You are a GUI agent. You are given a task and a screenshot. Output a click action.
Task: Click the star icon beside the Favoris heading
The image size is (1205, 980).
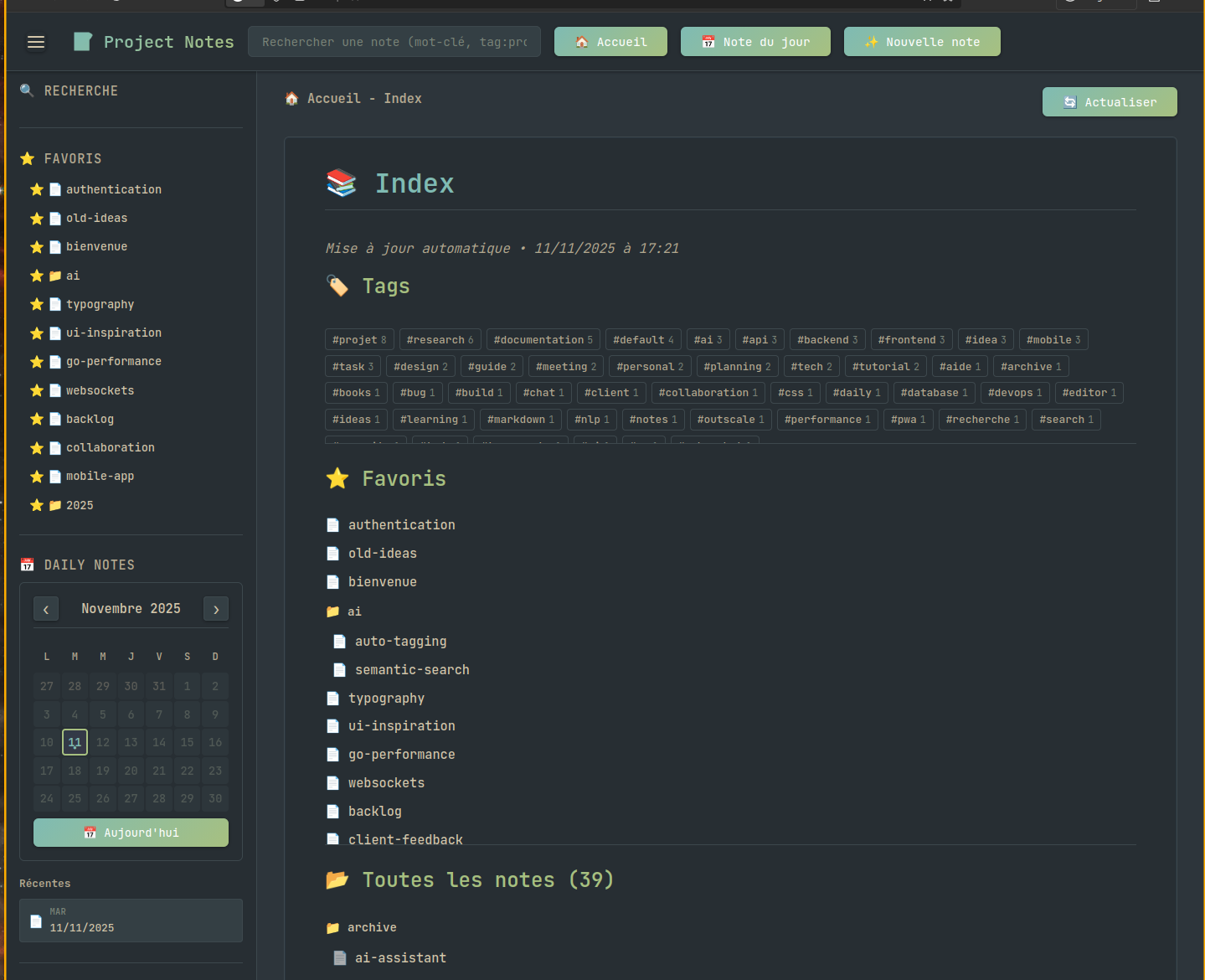(x=337, y=478)
